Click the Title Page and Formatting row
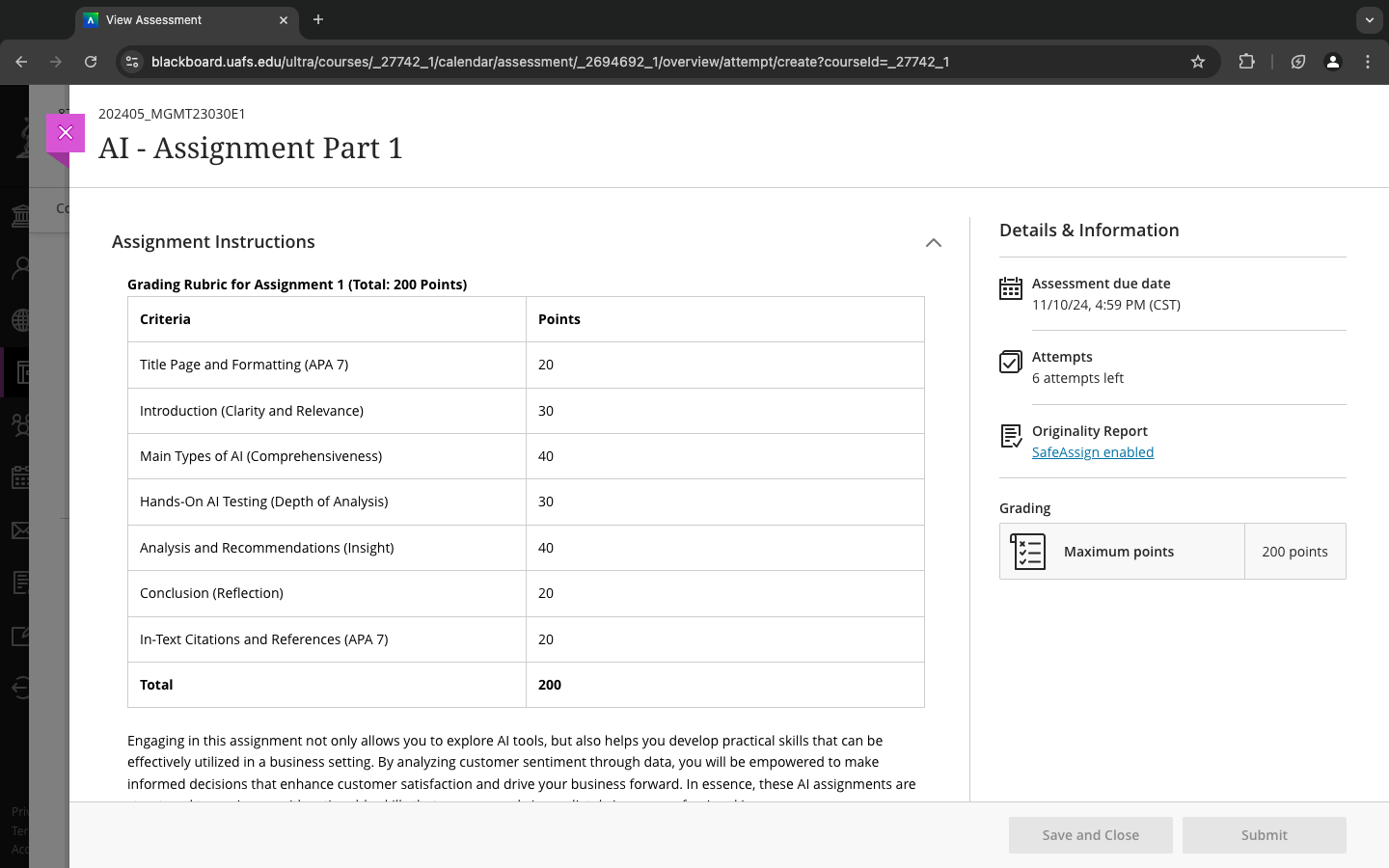This screenshot has width=1389, height=868. [x=526, y=365]
